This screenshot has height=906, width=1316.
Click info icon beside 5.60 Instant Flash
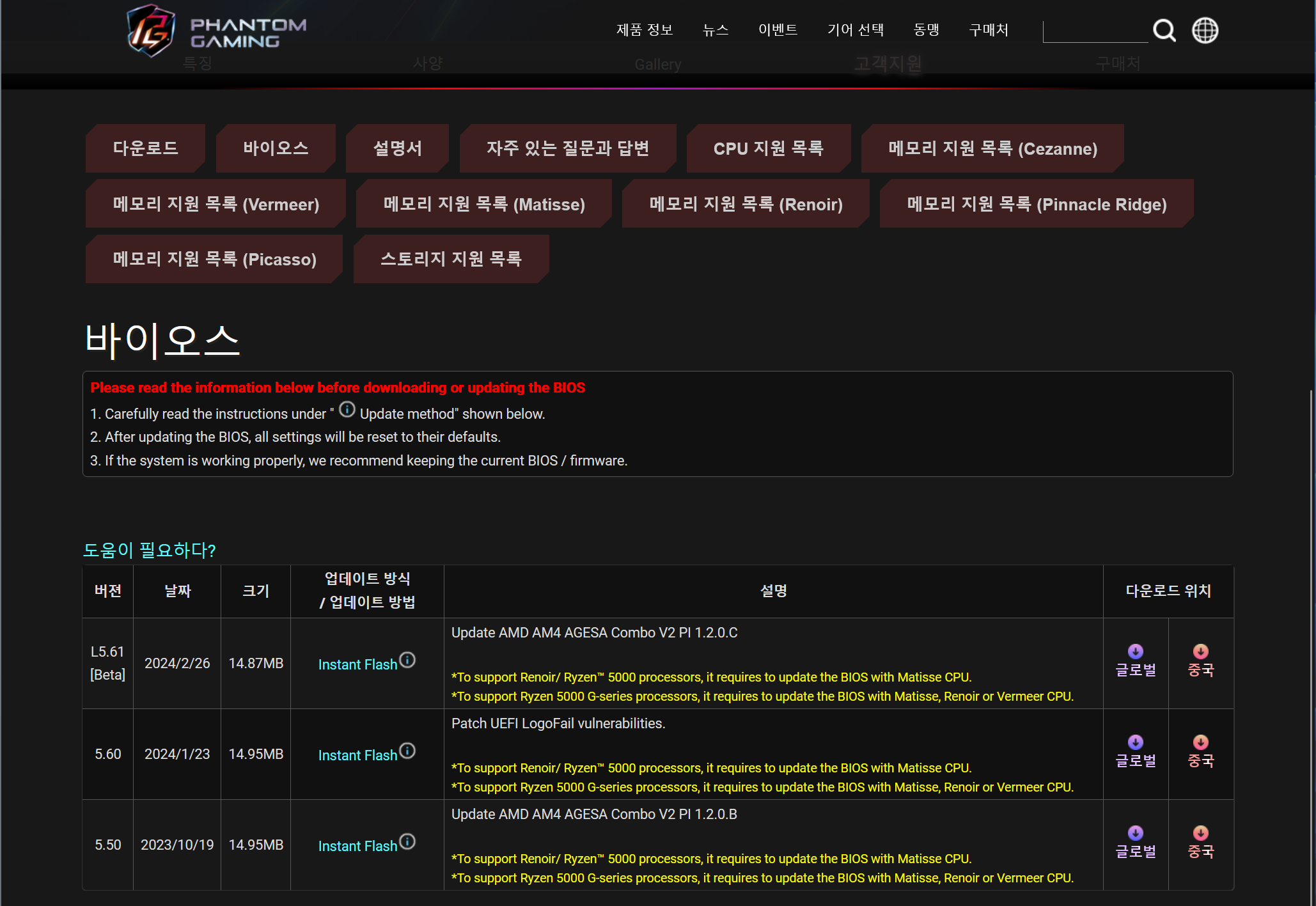coord(407,750)
